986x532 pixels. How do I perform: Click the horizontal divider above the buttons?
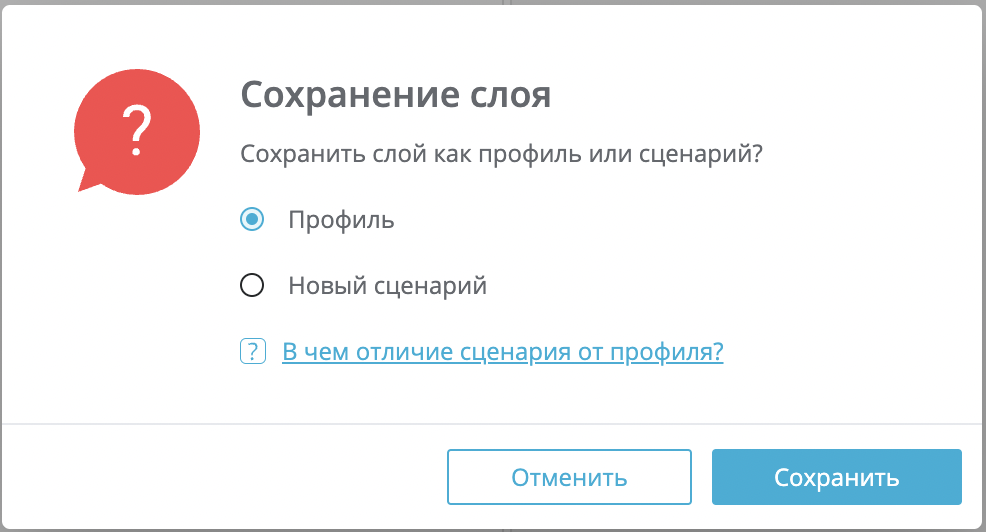(493, 424)
